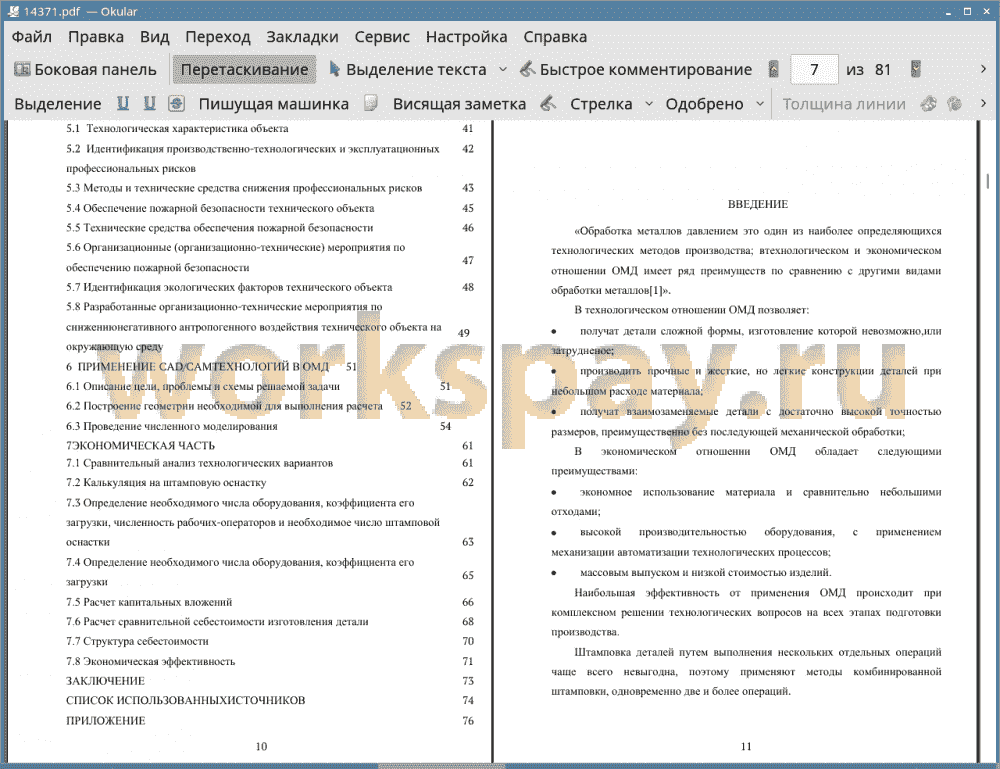Image resolution: width=1000 pixels, height=769 pixels.
Task: Choose the Пишущая машинка typewriter tool
Action: 274,104
